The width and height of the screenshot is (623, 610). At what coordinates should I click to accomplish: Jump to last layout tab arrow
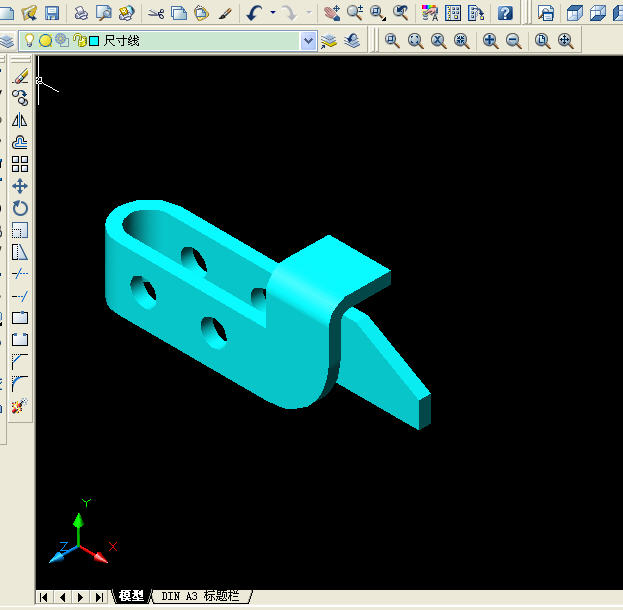click(99, 597)
